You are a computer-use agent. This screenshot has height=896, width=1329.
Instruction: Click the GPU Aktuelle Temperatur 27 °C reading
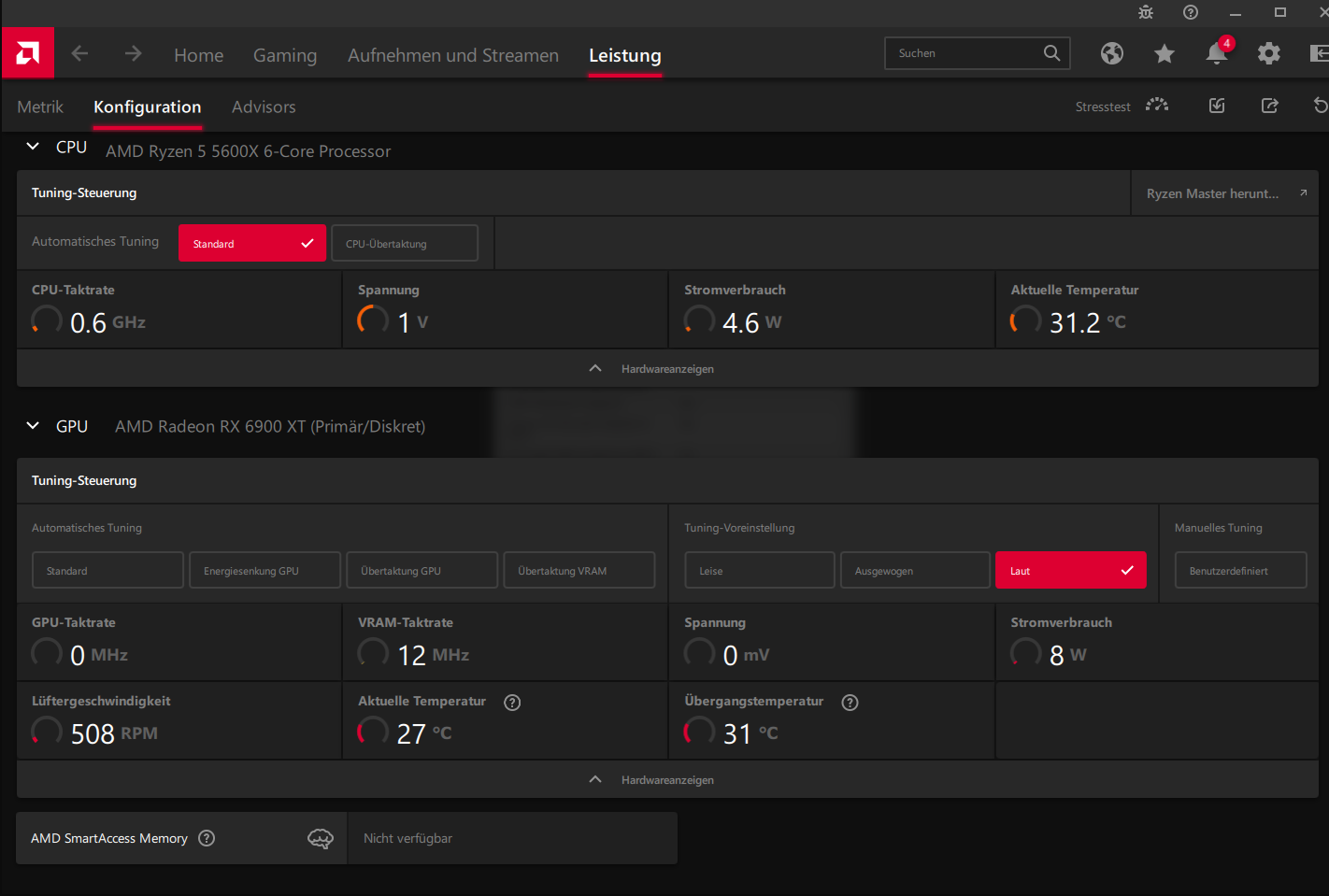pos(424,733)
